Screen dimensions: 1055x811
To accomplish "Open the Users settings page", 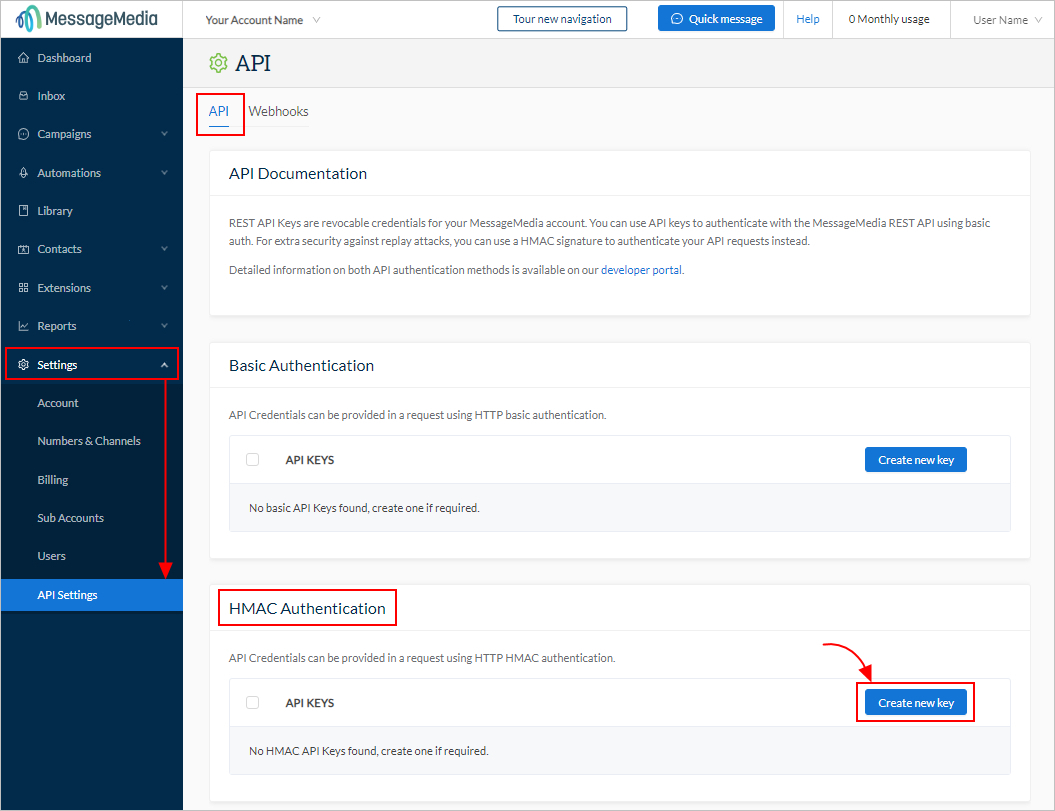I will pos(92,556).
